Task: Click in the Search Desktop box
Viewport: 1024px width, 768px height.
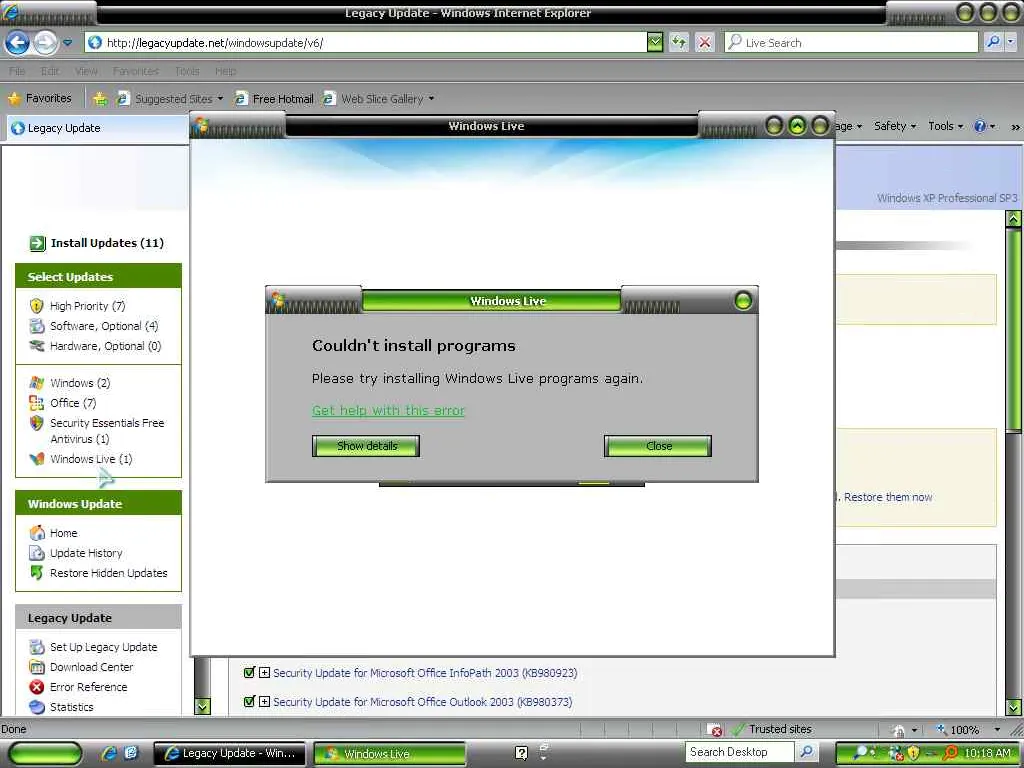Action: [739, 752]
